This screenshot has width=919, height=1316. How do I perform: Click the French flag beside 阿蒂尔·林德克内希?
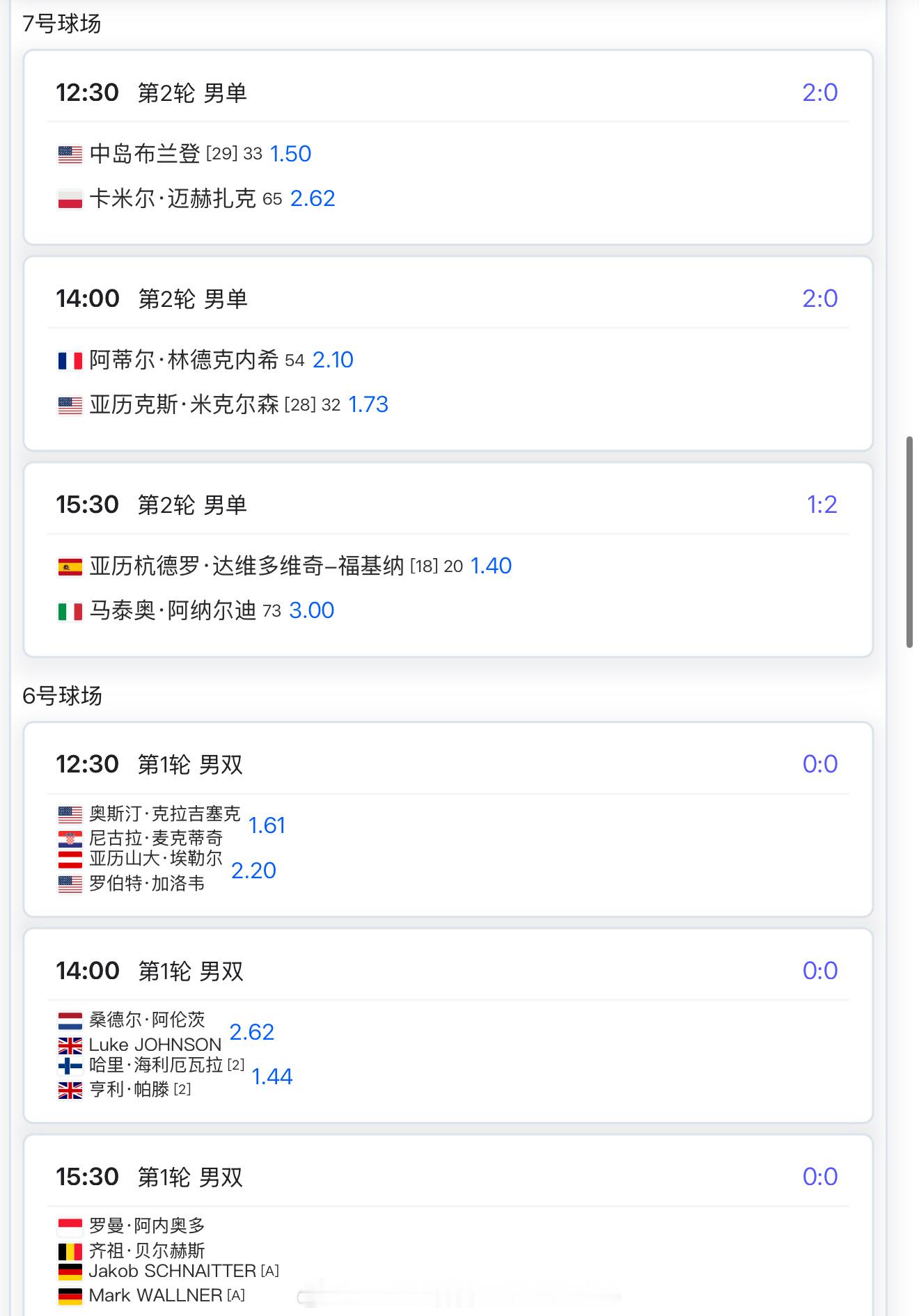pos(70,360)
